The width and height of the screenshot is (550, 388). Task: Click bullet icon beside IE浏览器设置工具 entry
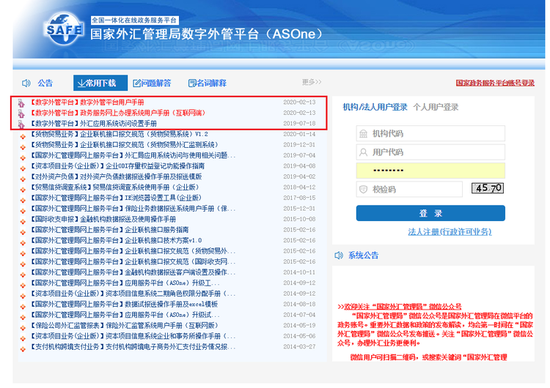23,200
